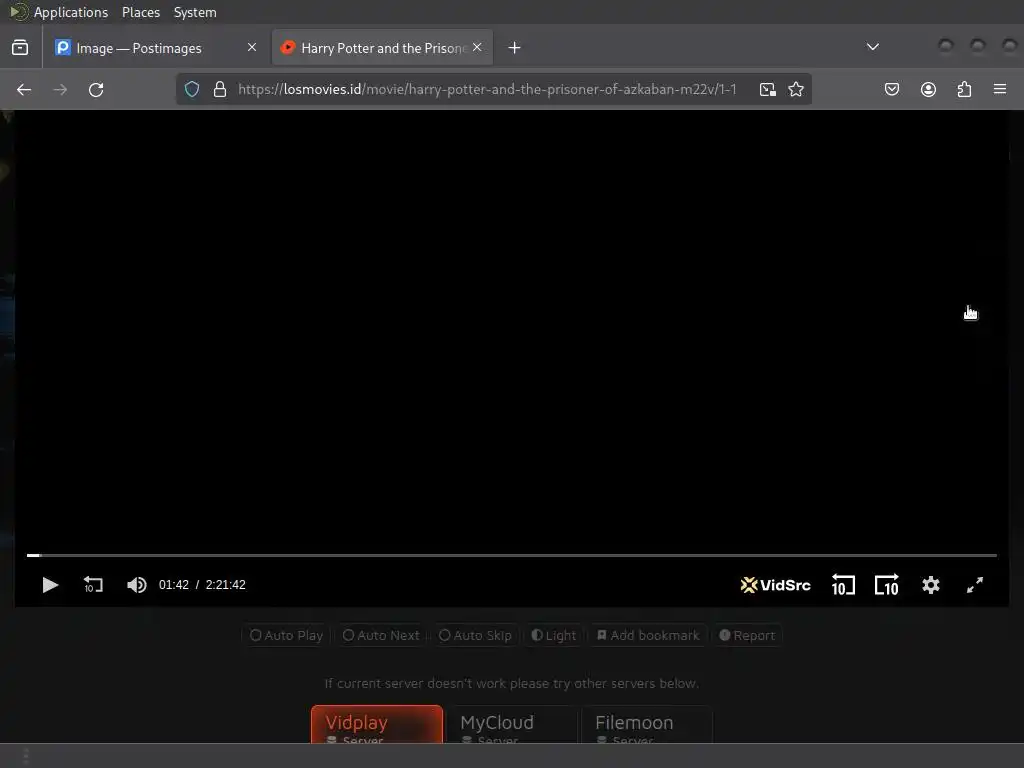Play the video with the play button
Screen dimensions: 1024x768
[x=50, y=584]
